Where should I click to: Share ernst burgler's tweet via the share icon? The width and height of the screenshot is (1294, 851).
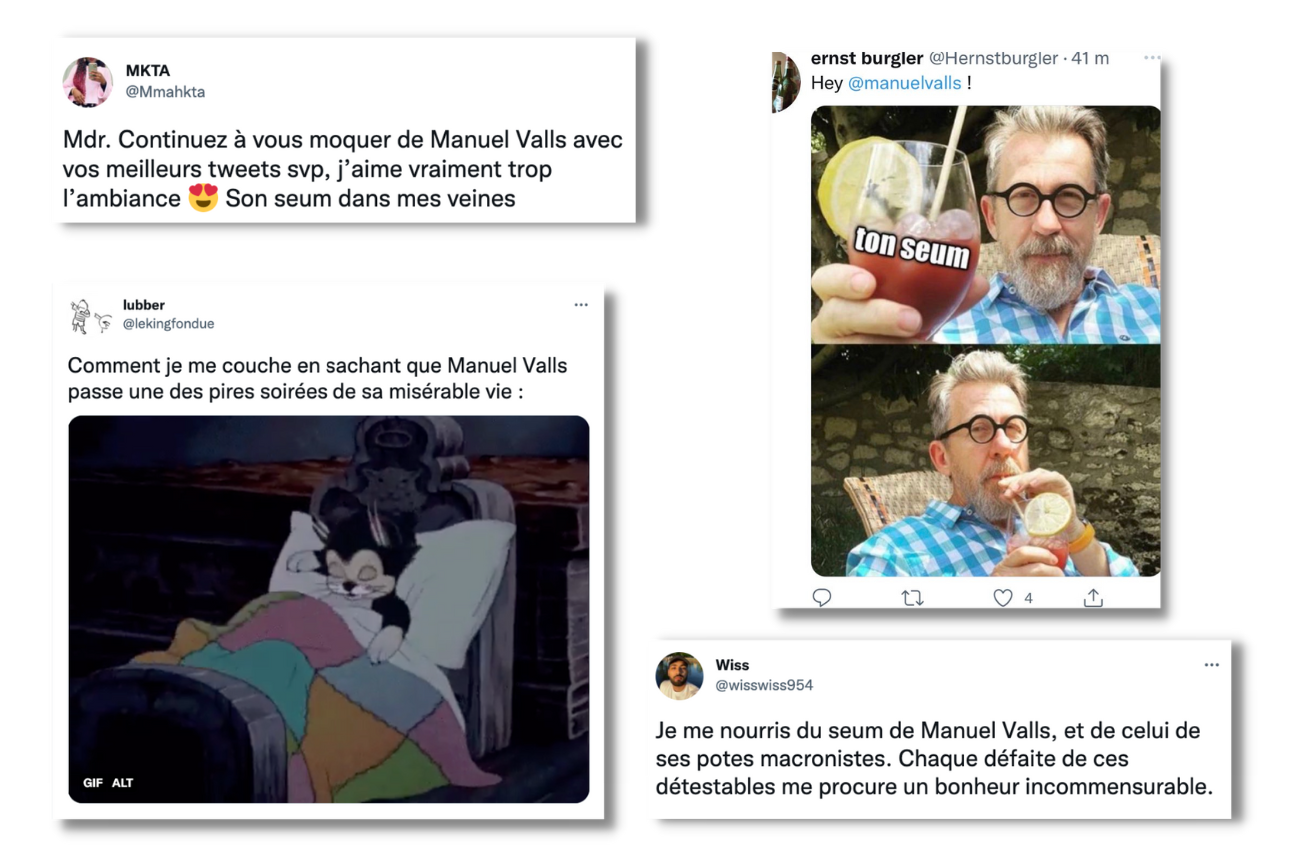click(1093, 597)
